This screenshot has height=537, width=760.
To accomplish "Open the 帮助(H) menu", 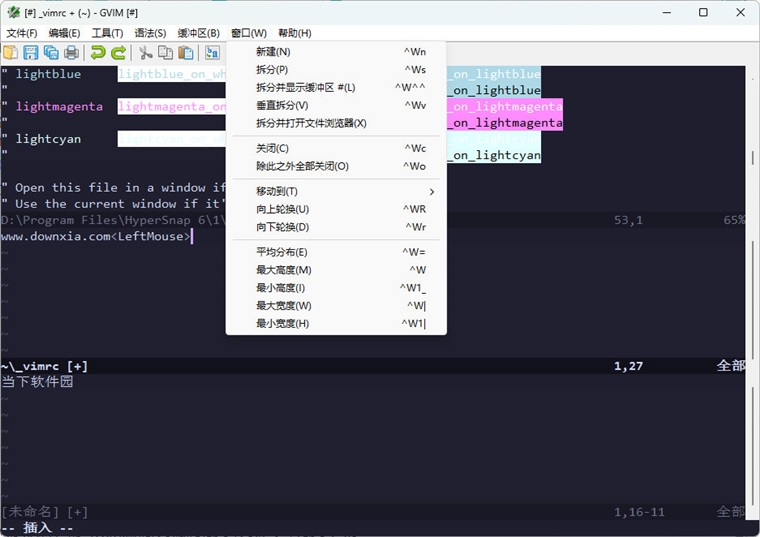I will click(x=295, y=33).
